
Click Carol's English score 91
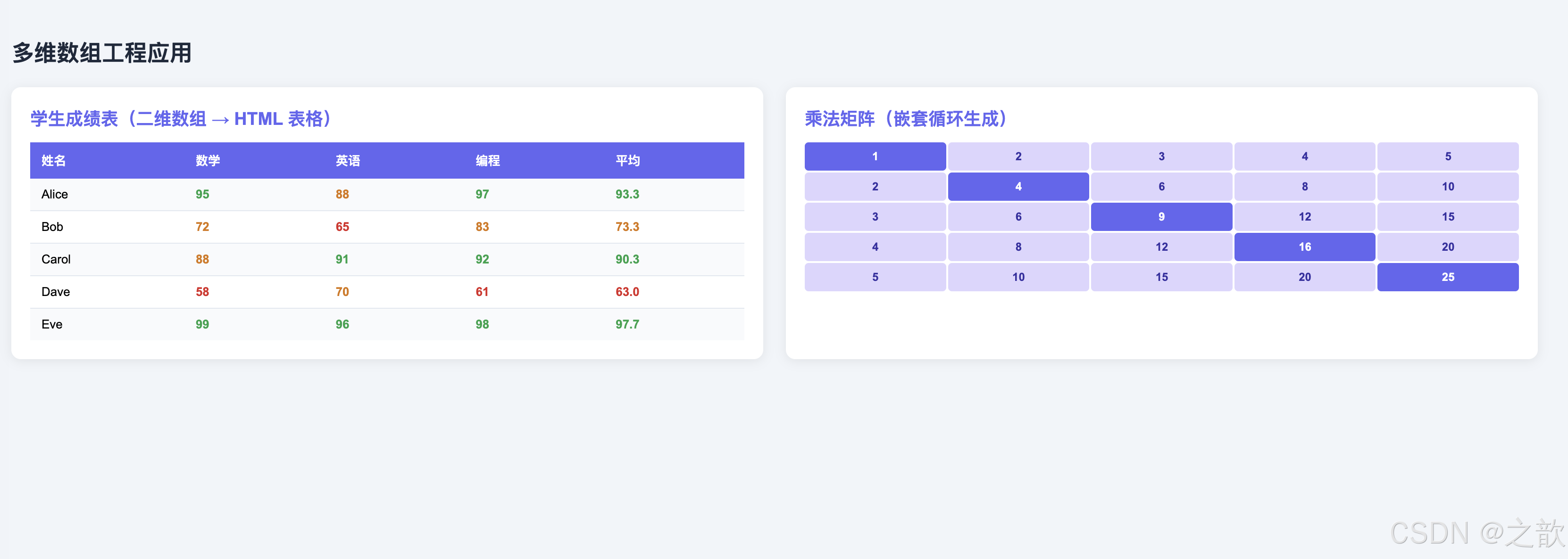pyautogui.click(x=342, y=259)
